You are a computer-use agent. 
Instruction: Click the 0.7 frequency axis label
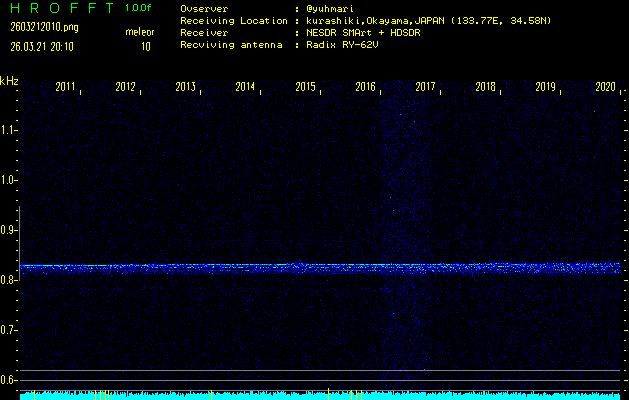pos(9,330)
